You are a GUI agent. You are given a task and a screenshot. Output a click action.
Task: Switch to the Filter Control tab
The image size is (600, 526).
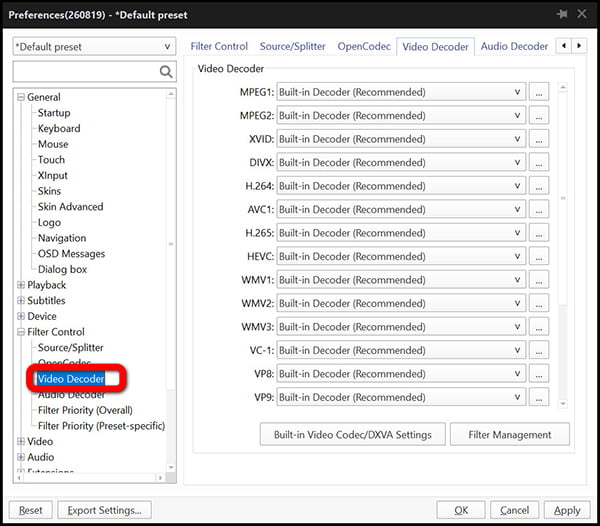(x=219, y=46)
